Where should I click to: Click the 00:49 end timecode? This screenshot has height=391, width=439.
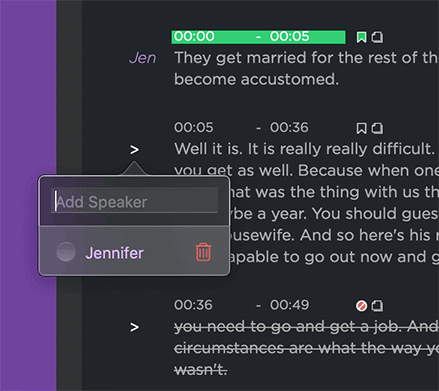290,305
